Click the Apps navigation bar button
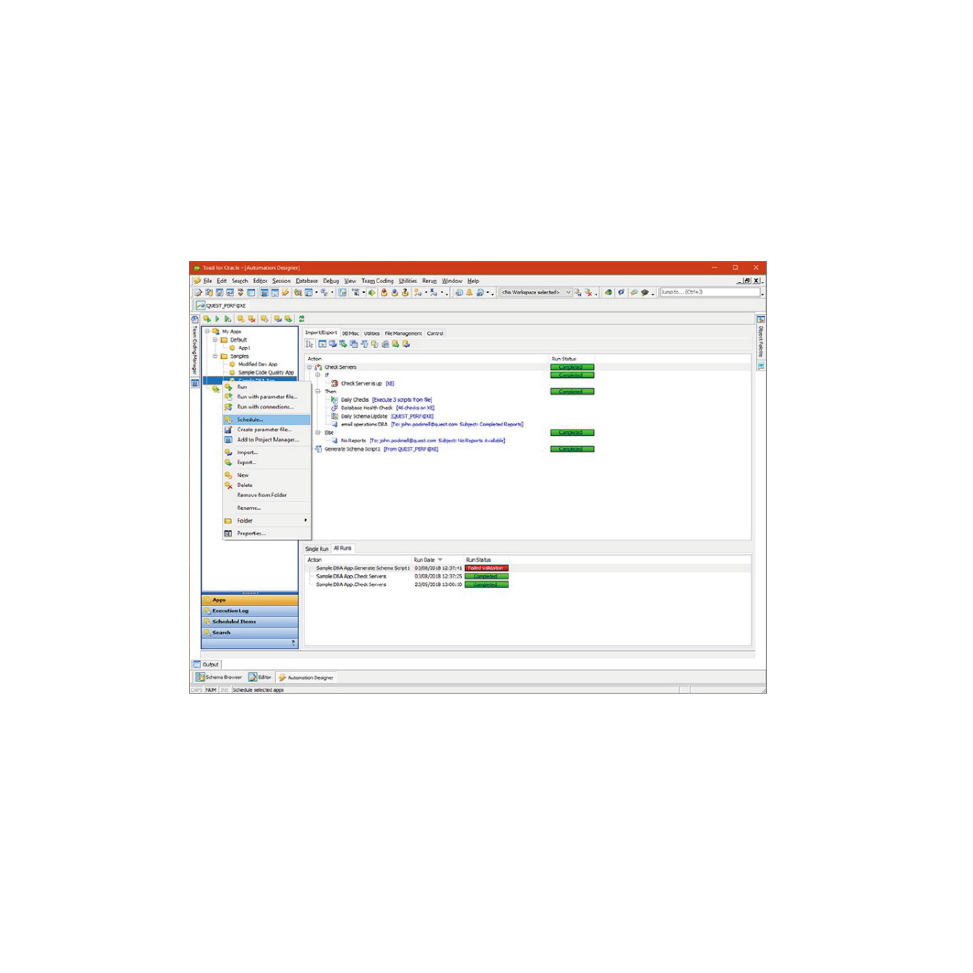 pos(250,600)
